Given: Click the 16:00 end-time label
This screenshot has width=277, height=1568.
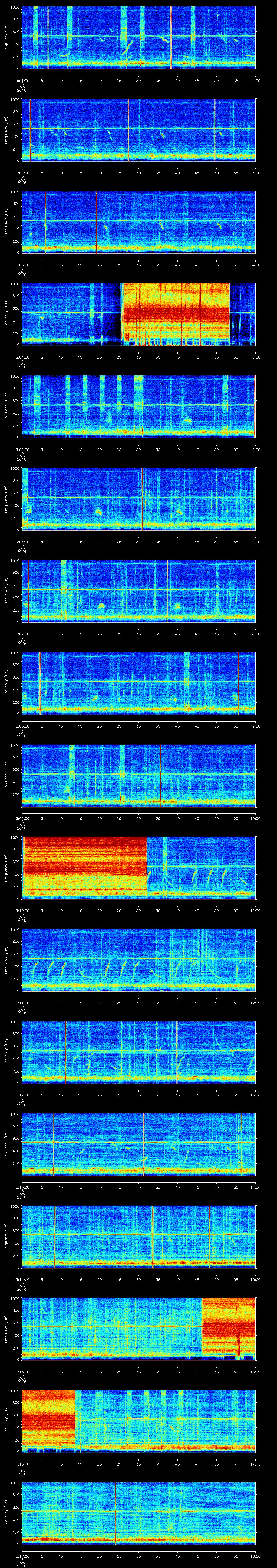Looking at the screenshot, I should 255,1372.
